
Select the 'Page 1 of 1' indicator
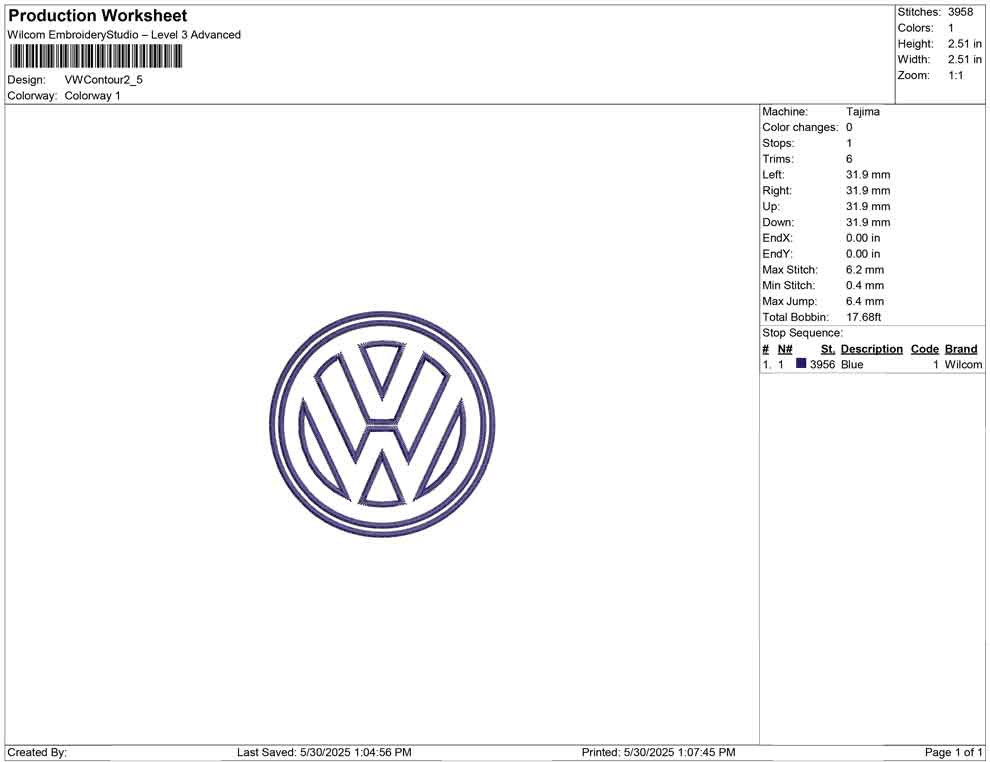point(953,752)
